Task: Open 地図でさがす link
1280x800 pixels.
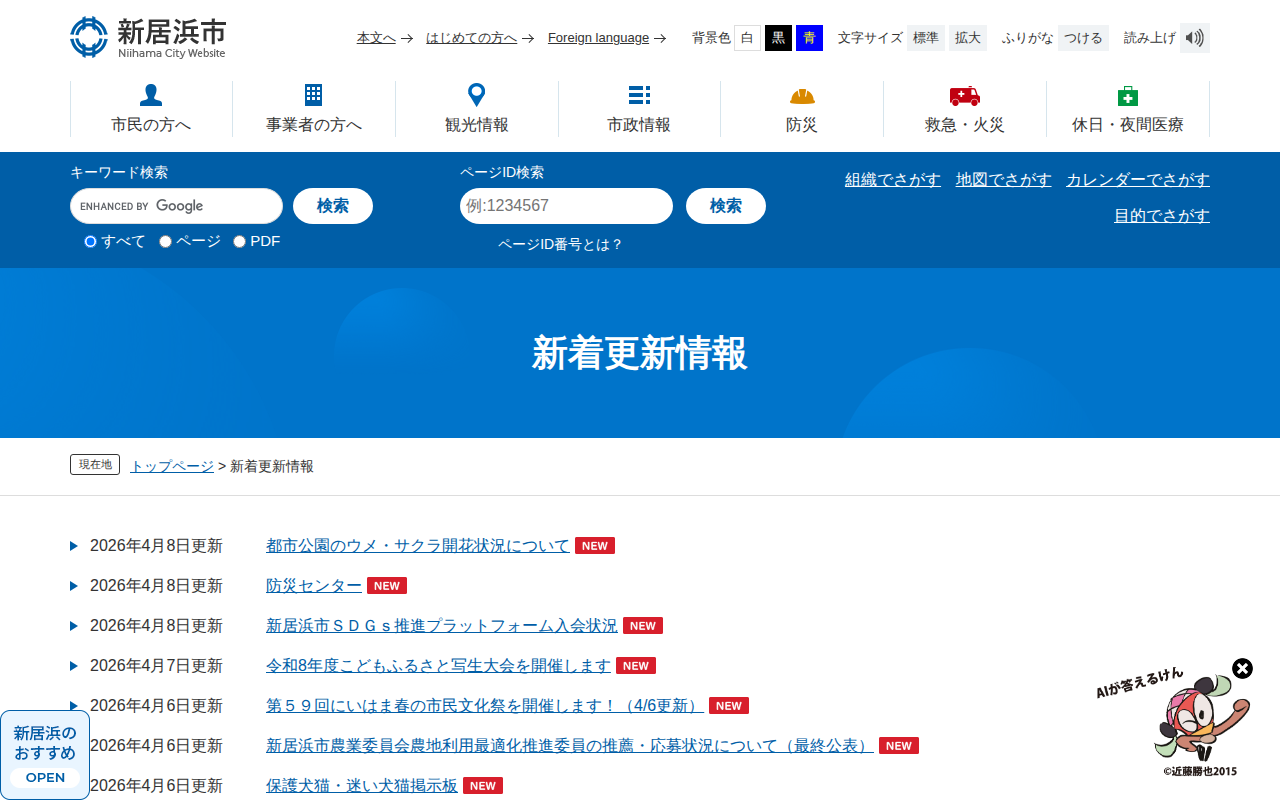Action: [1004, 180]
